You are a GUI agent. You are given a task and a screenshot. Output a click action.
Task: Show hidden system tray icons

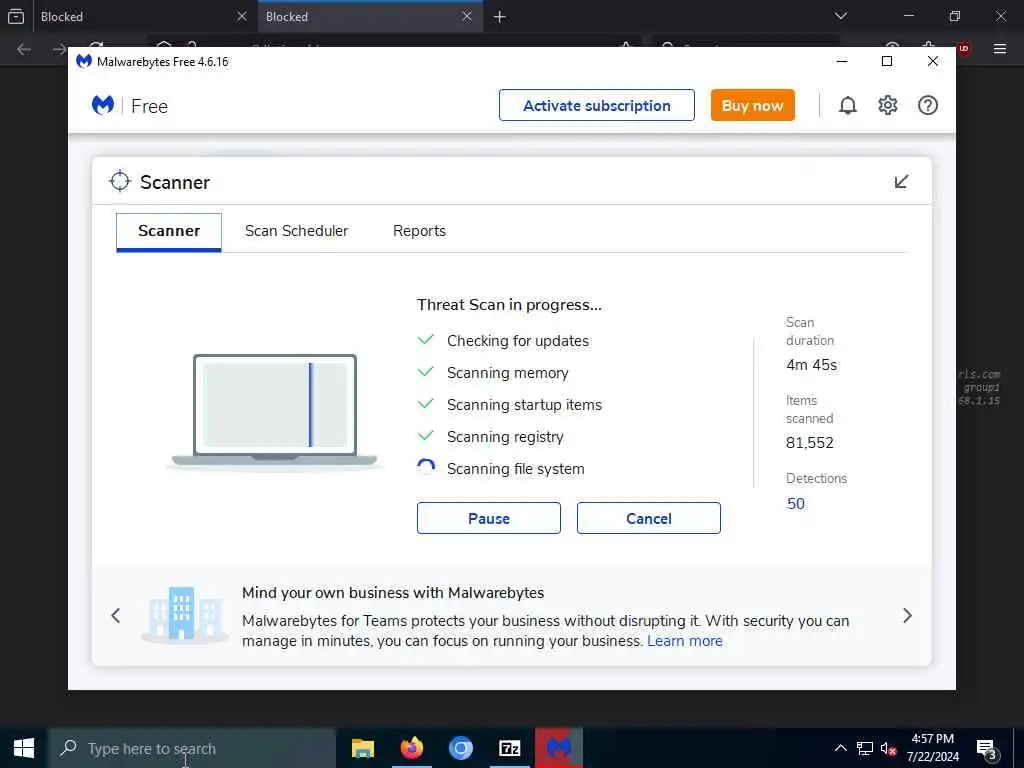point(840,748)
